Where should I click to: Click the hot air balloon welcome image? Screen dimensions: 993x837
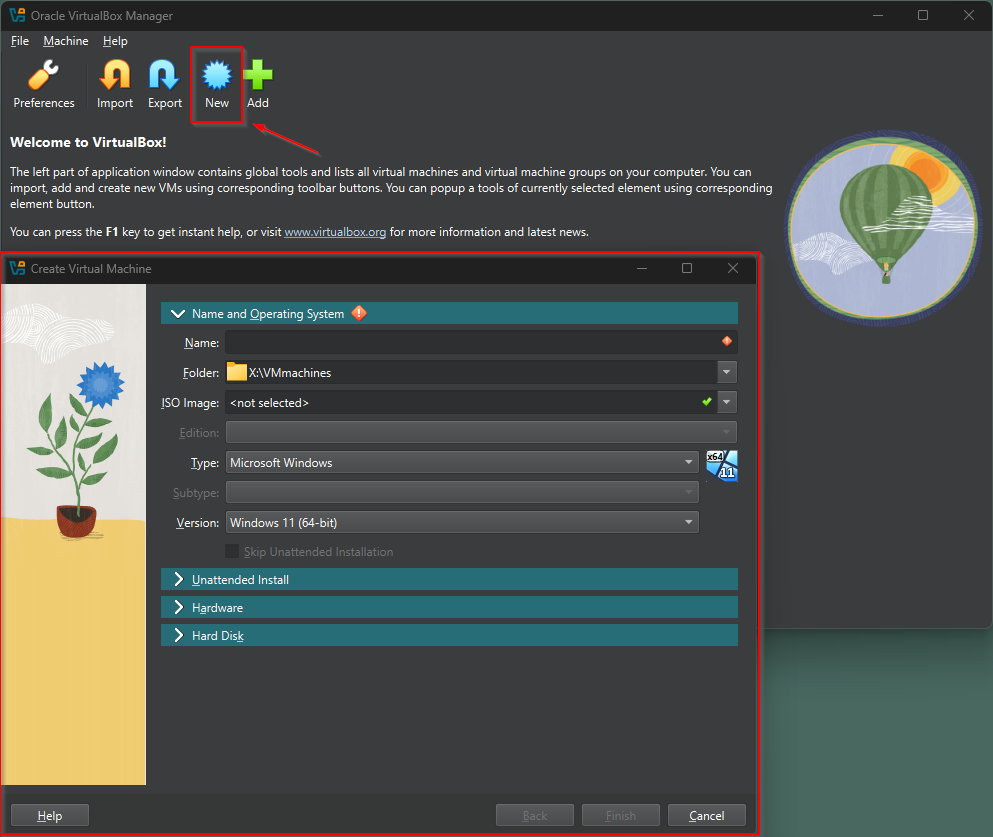pyautogui.click(x=883, y=228)
